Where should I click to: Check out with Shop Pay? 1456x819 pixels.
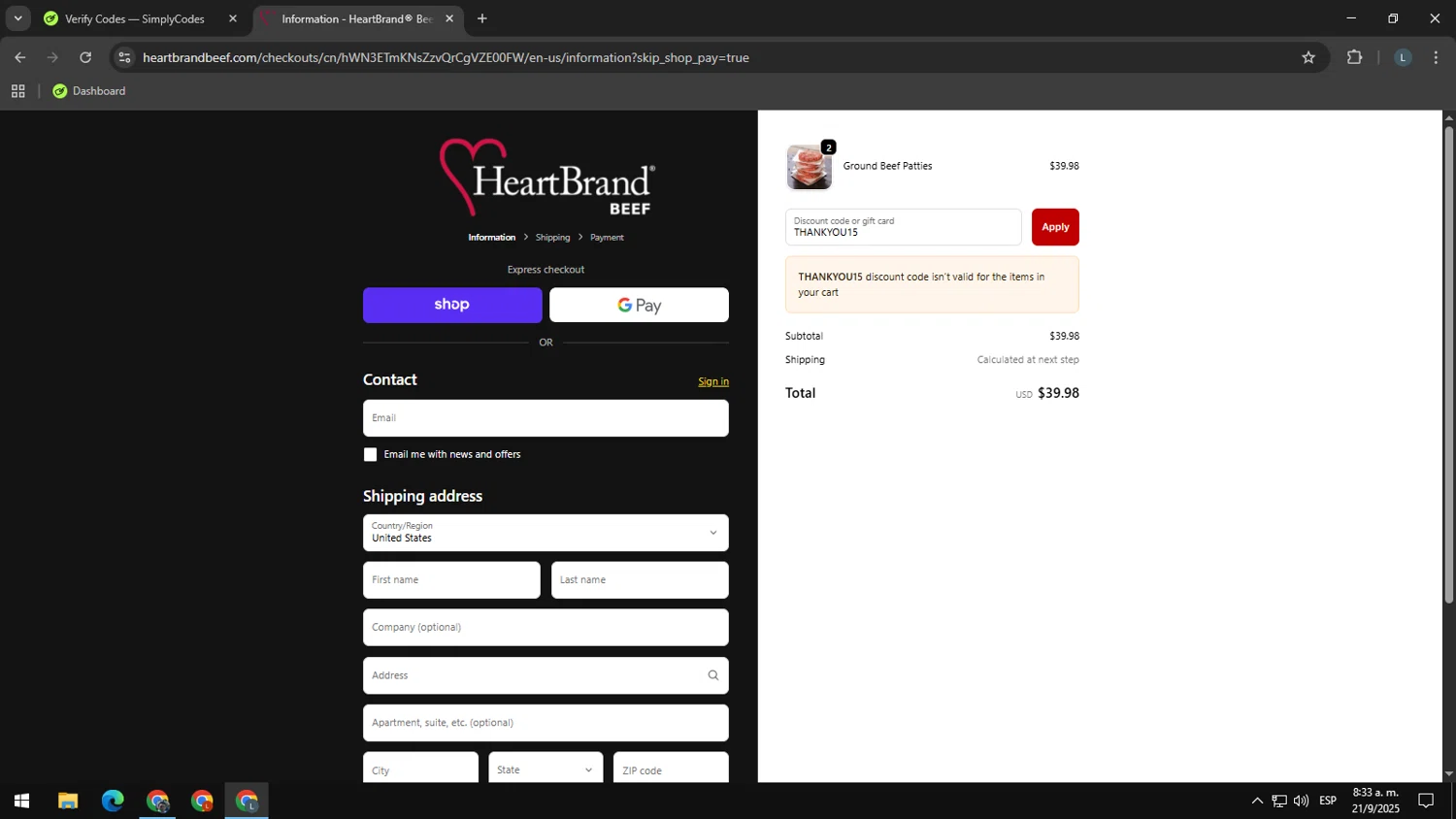[x=452, y=305]
